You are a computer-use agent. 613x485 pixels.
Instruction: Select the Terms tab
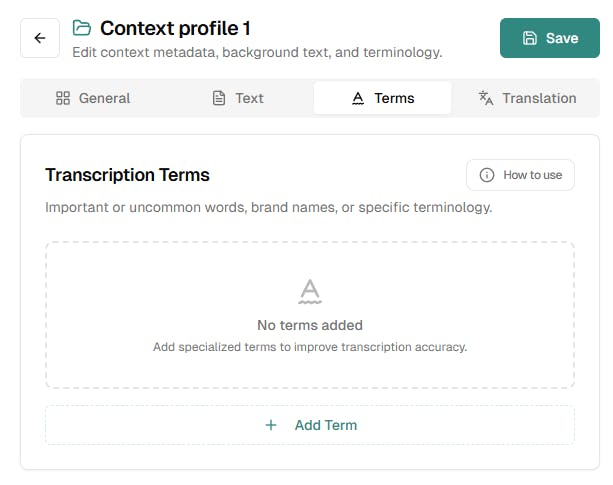[383, 98]
